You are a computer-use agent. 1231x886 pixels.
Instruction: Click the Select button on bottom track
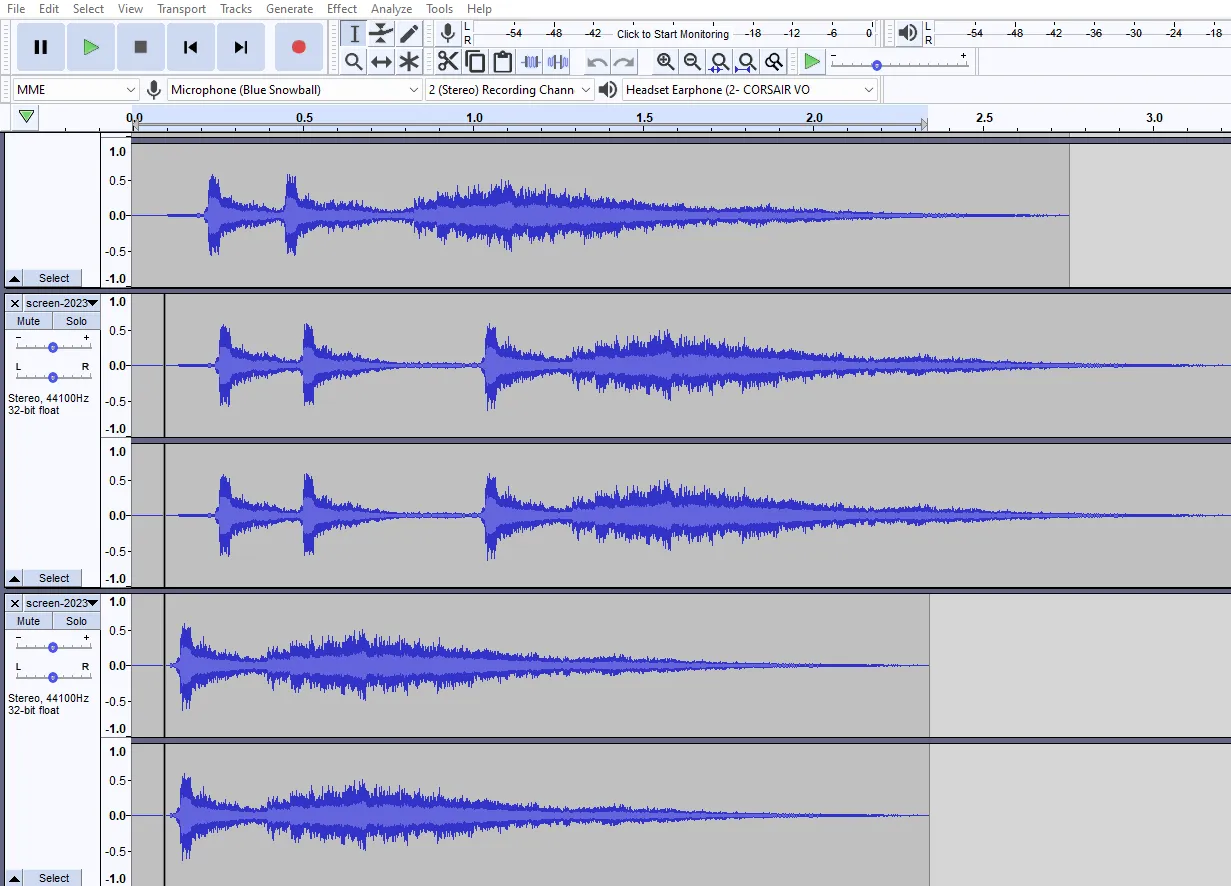52,877
